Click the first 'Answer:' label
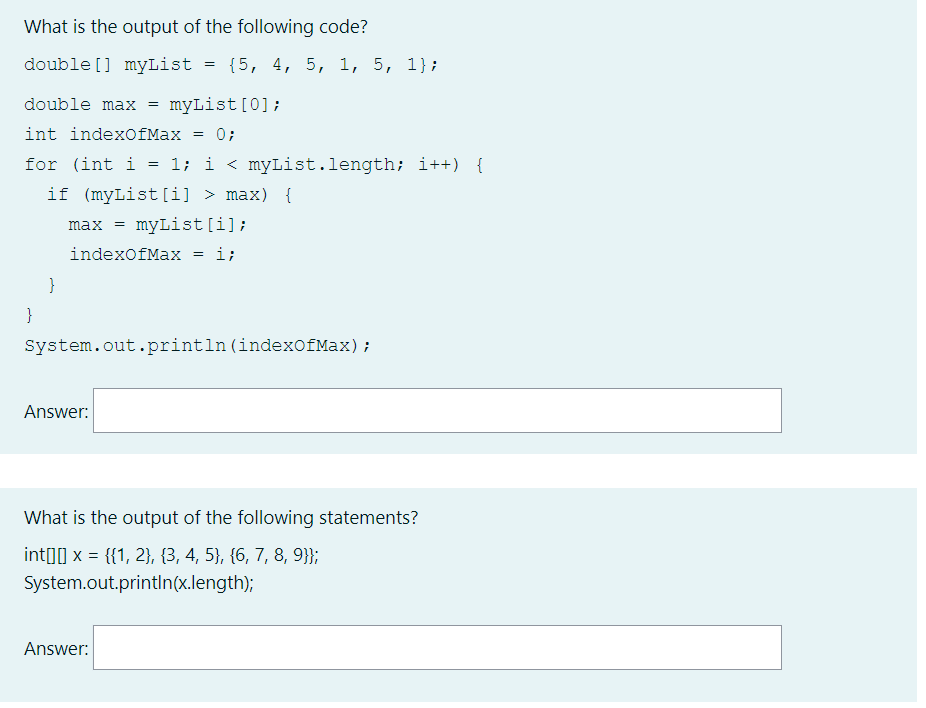The image size is (926, 708). click(55, 410)
